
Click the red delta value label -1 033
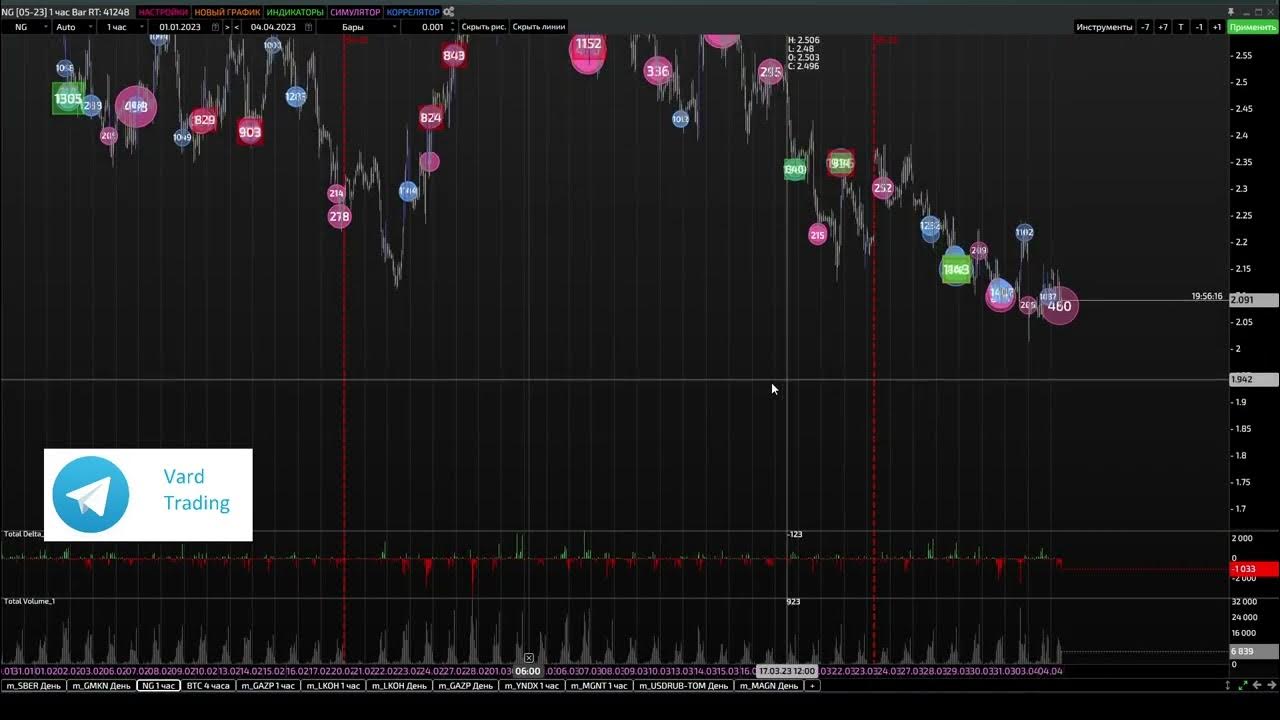(x=1254, y=569)
